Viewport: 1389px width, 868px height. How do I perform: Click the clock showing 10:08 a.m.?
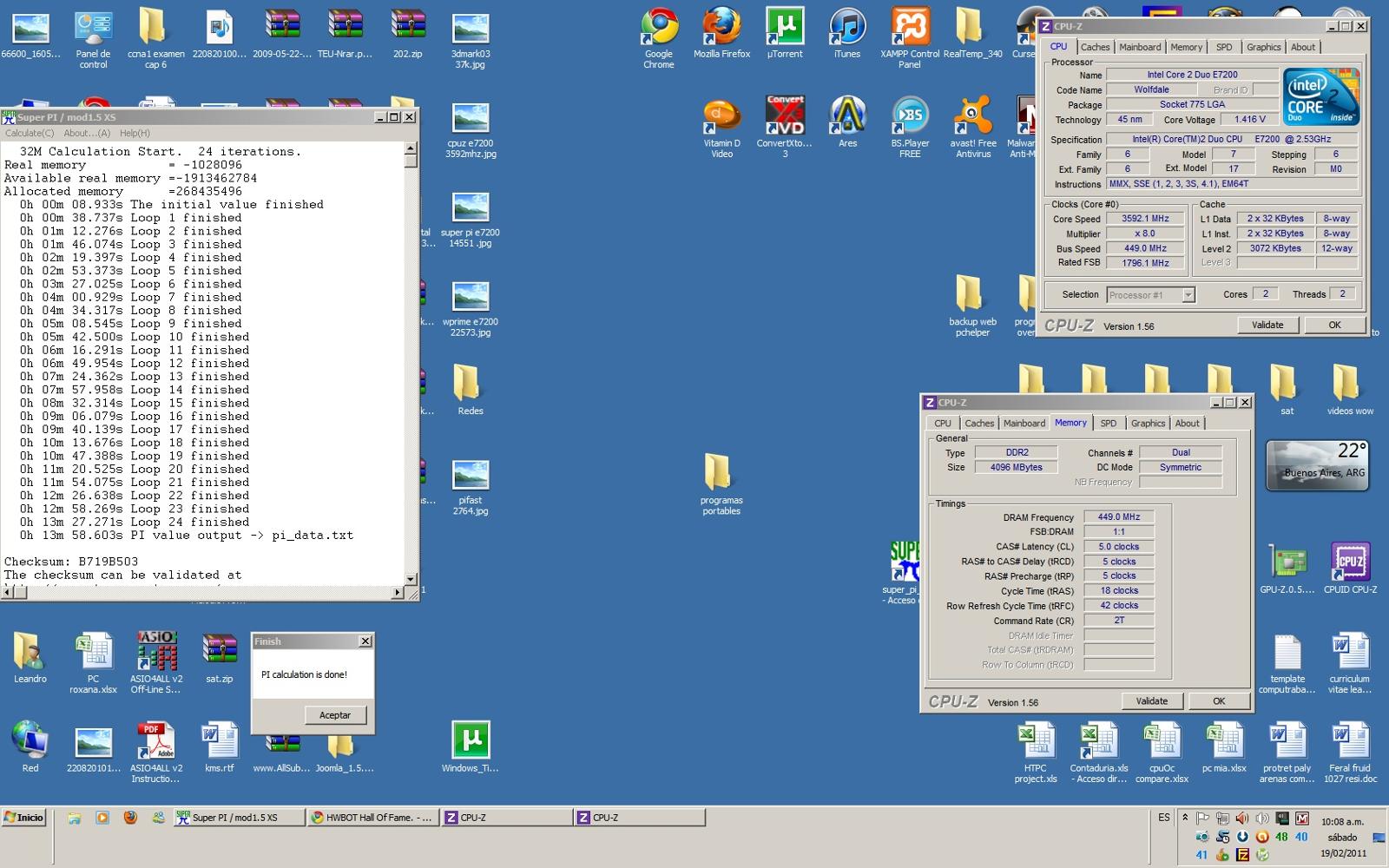(1342, 821)
